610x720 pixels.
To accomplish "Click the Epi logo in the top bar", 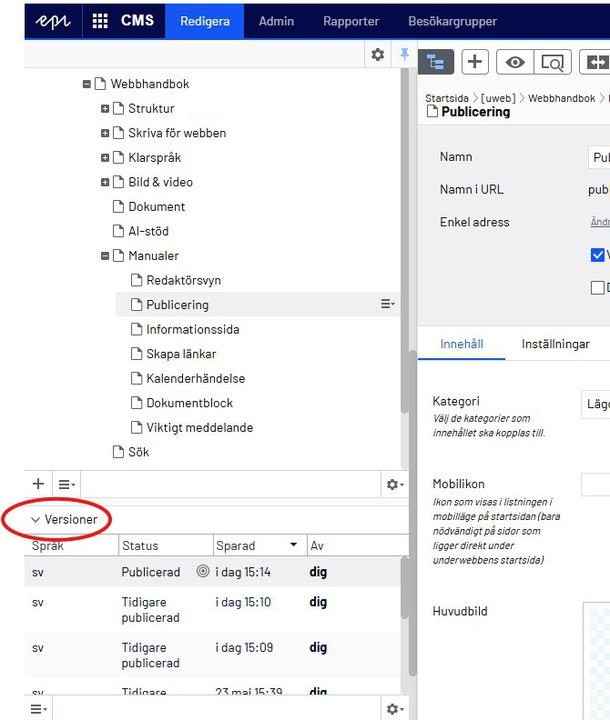I will 53,21.
